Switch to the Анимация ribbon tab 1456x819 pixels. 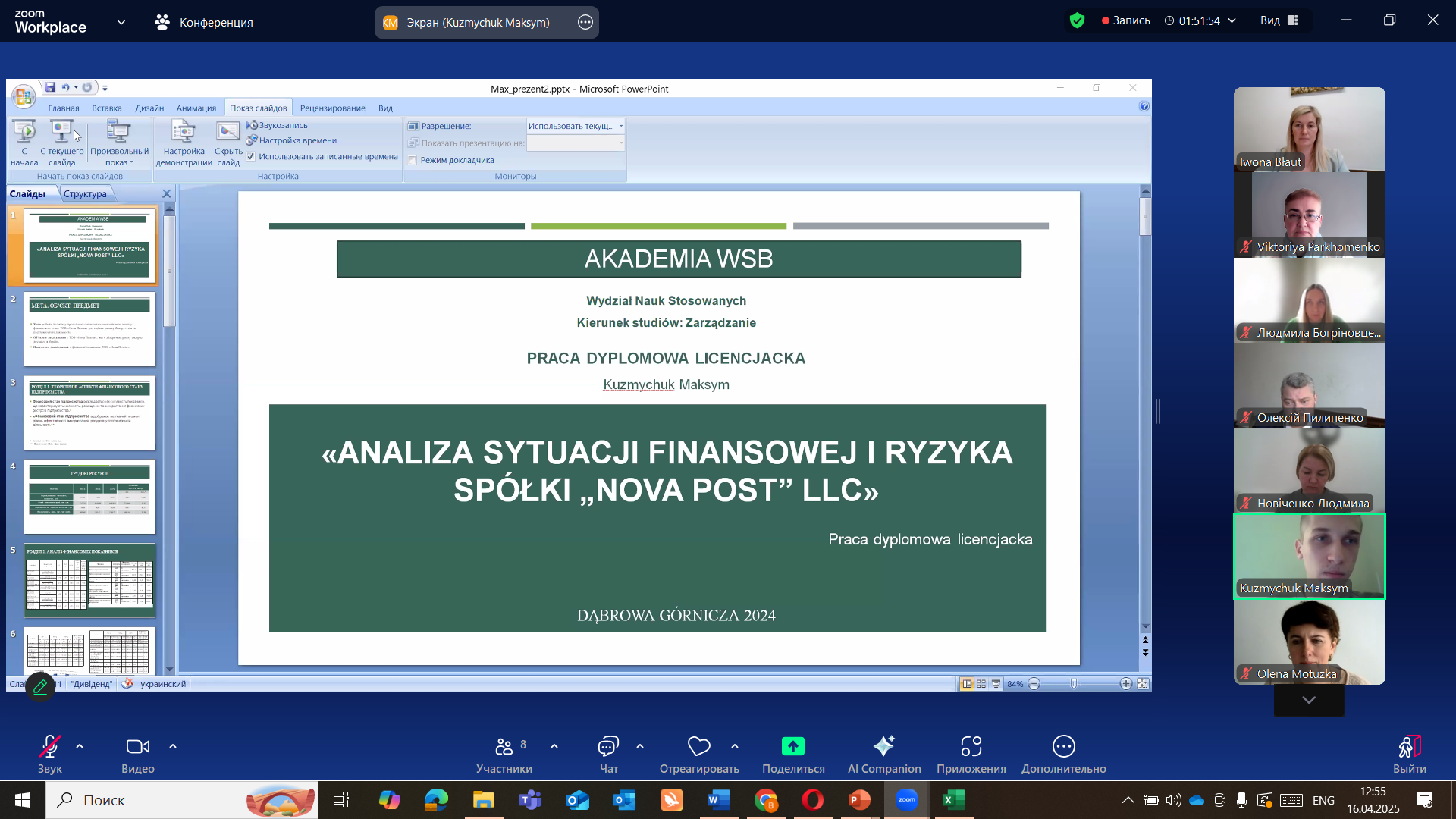[196, 108]
